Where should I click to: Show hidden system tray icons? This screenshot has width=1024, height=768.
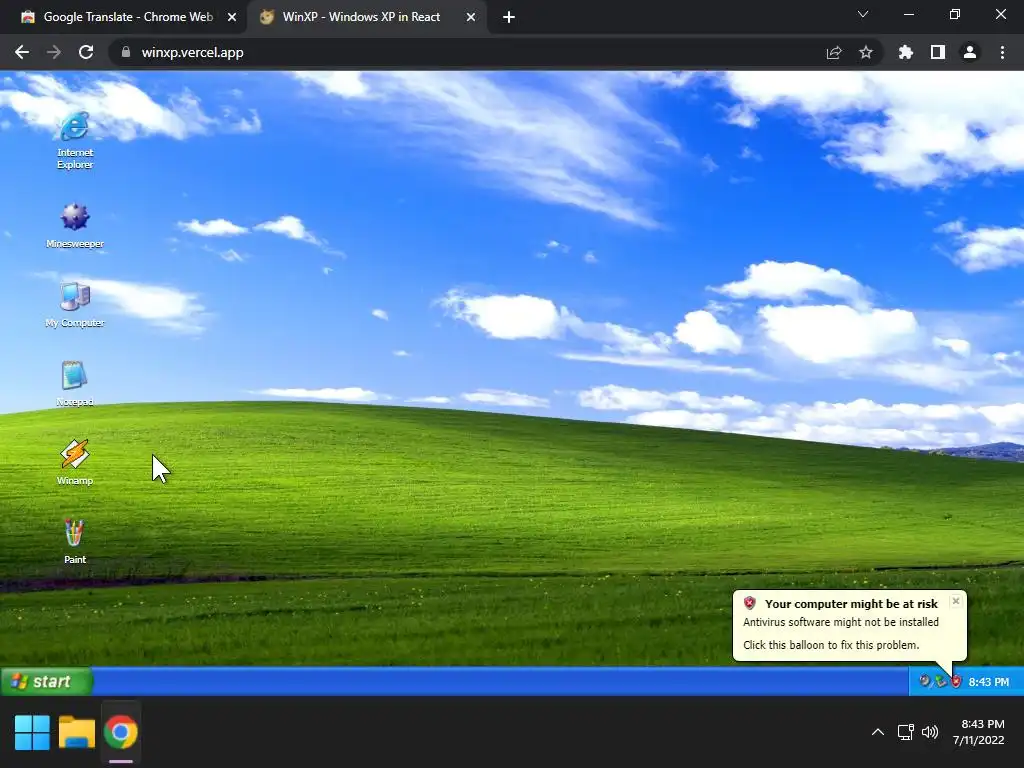pos(878,732)
